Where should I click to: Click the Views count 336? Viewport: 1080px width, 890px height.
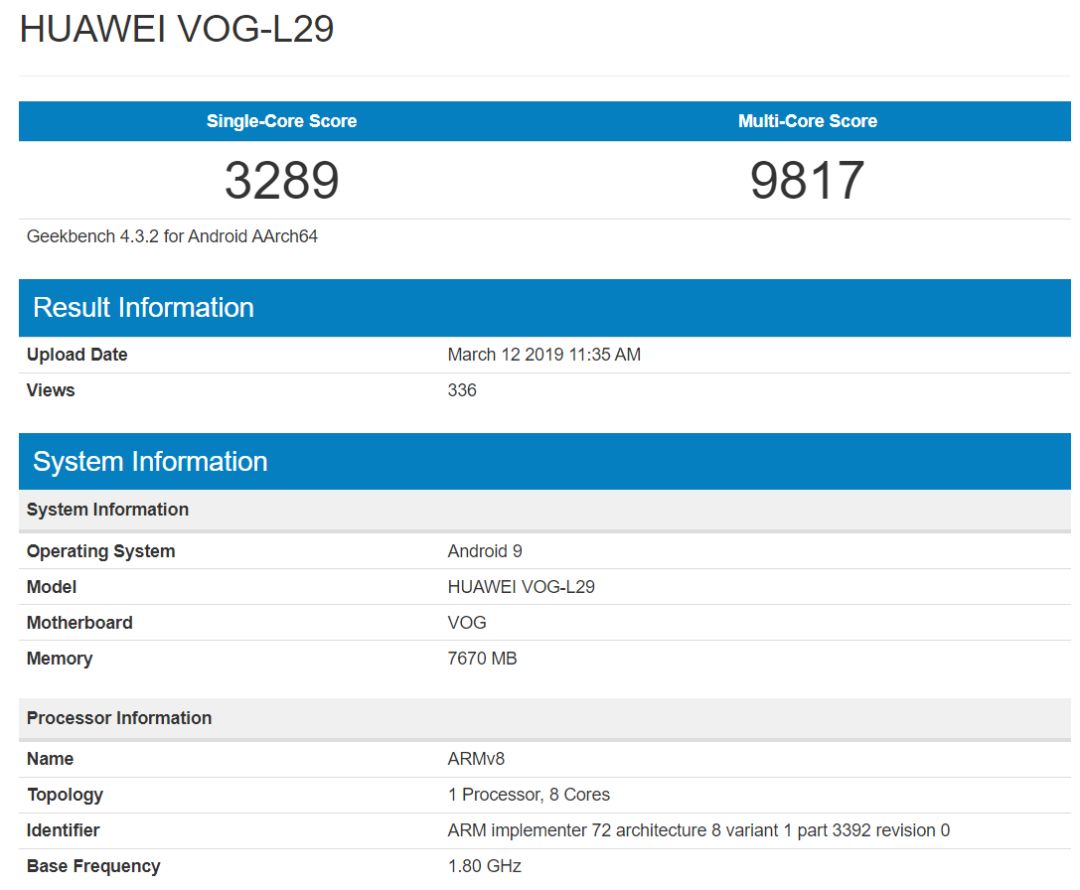pyautogui.click(x=462, y=390)
